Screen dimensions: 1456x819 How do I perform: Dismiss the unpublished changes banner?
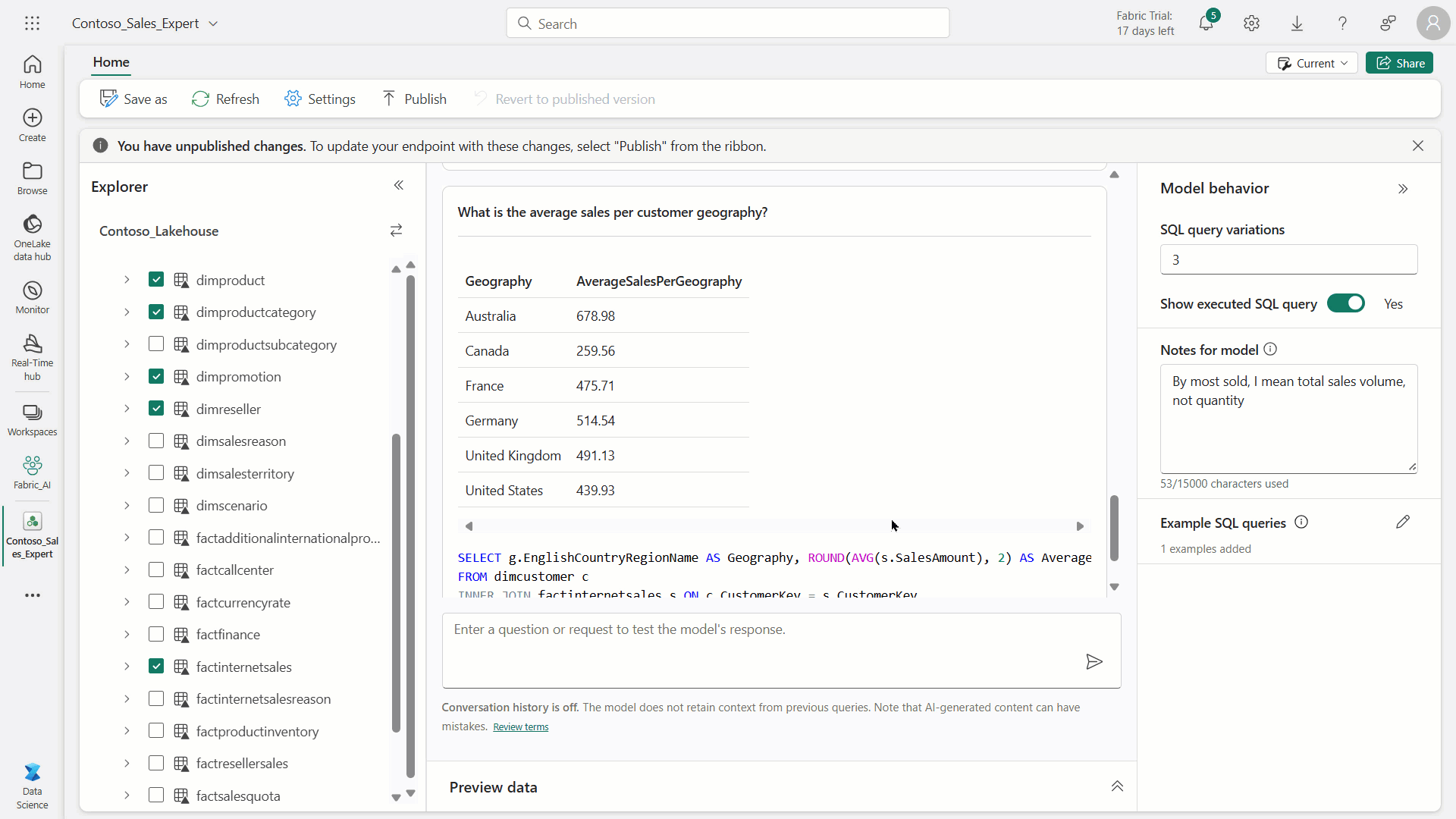[1418, 146]
